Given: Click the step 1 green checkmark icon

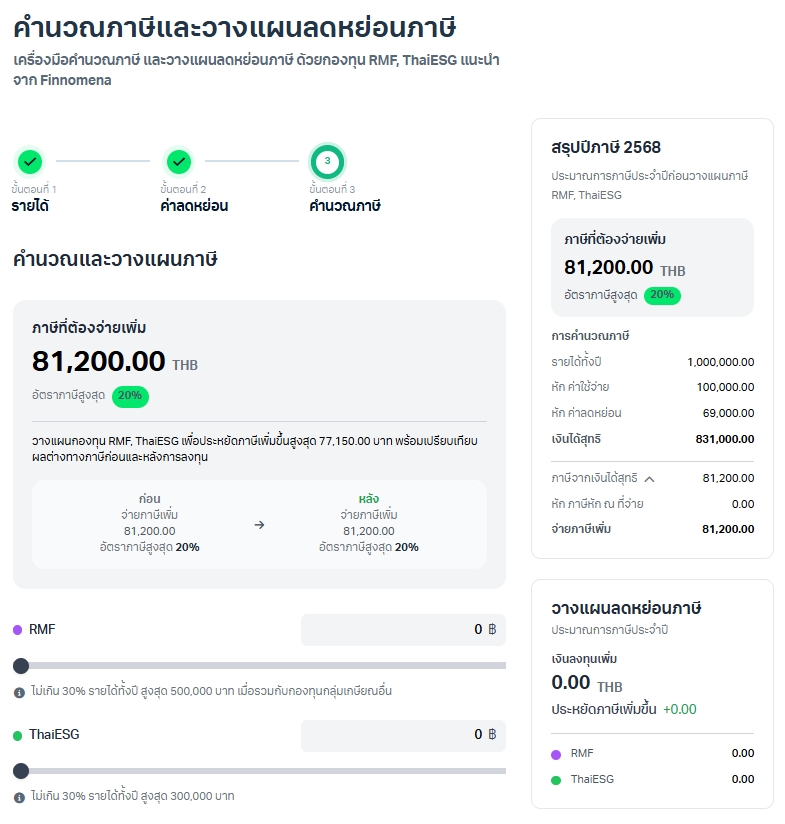Looking at the screenshot, I should 30,161.
